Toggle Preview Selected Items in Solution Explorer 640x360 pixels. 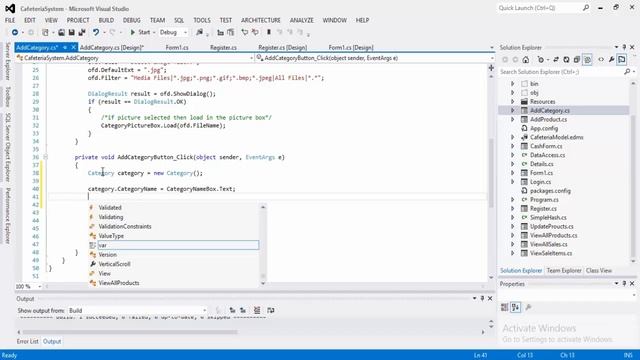tap(622, 60)
